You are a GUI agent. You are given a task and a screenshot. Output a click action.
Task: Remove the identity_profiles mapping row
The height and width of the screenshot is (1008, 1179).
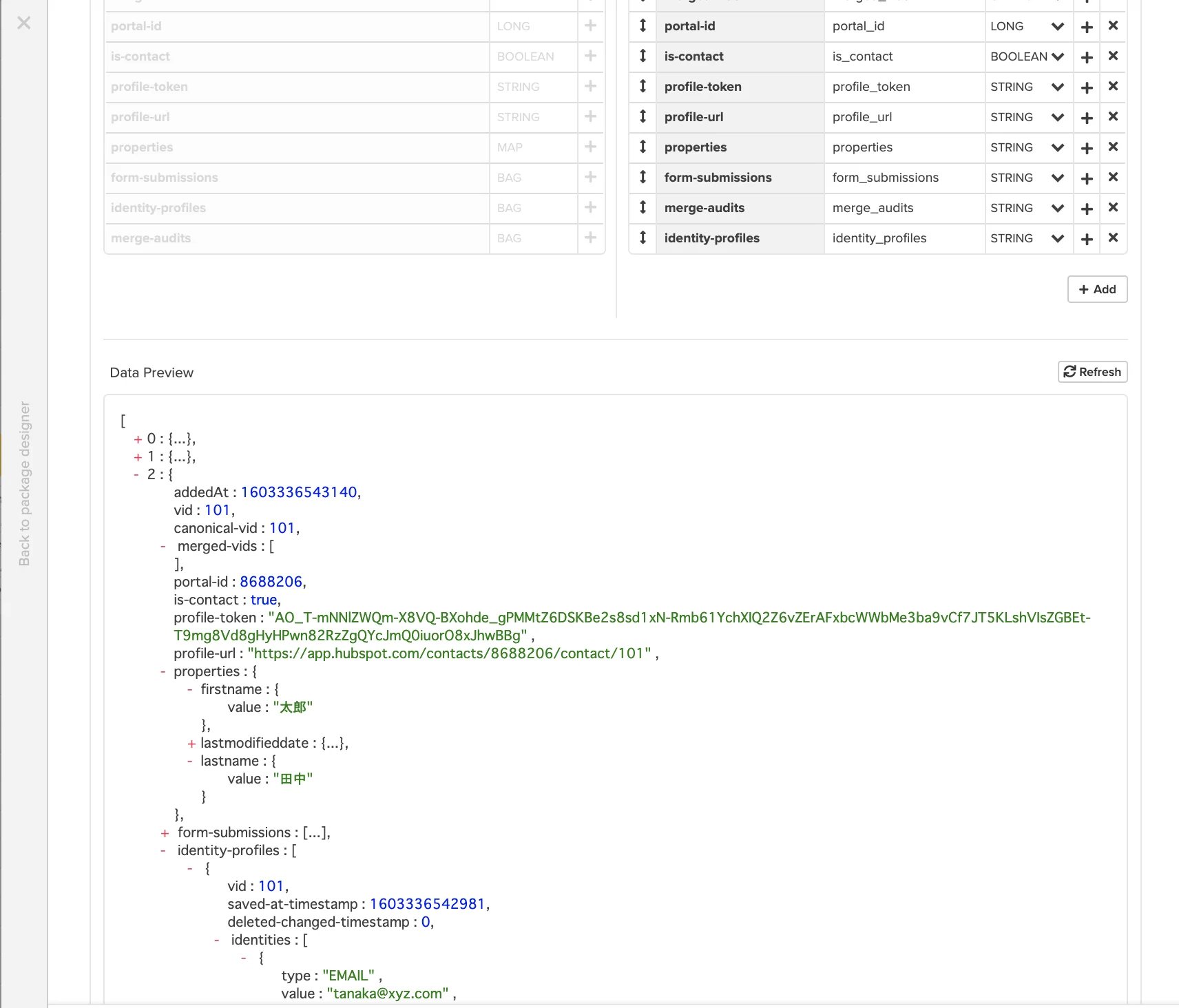pos(1113,238)
